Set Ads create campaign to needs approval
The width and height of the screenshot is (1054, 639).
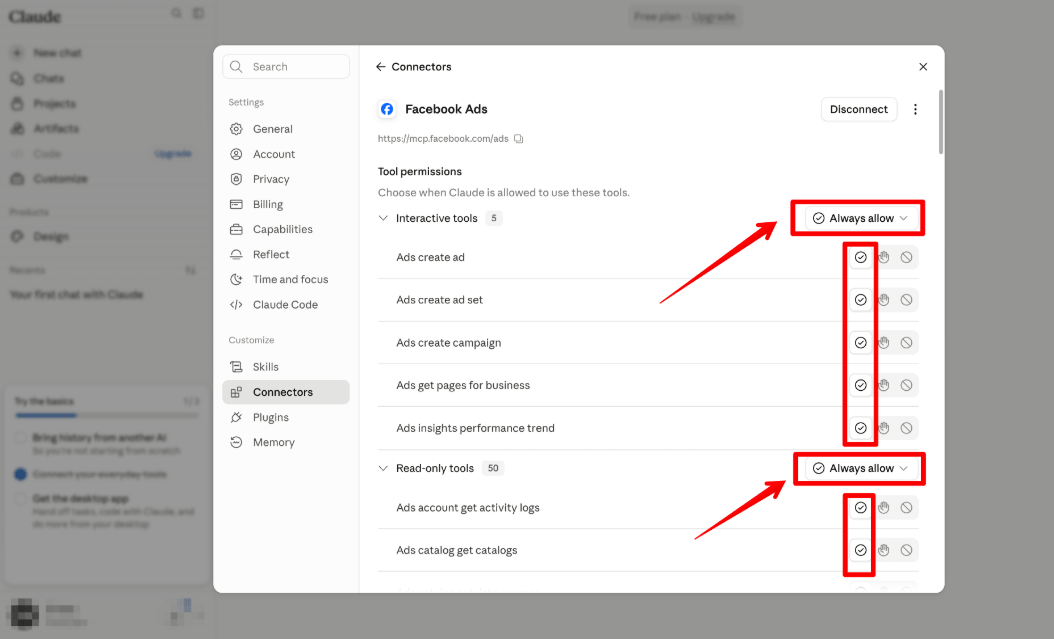pyautogui.click(x=884, y=343)
